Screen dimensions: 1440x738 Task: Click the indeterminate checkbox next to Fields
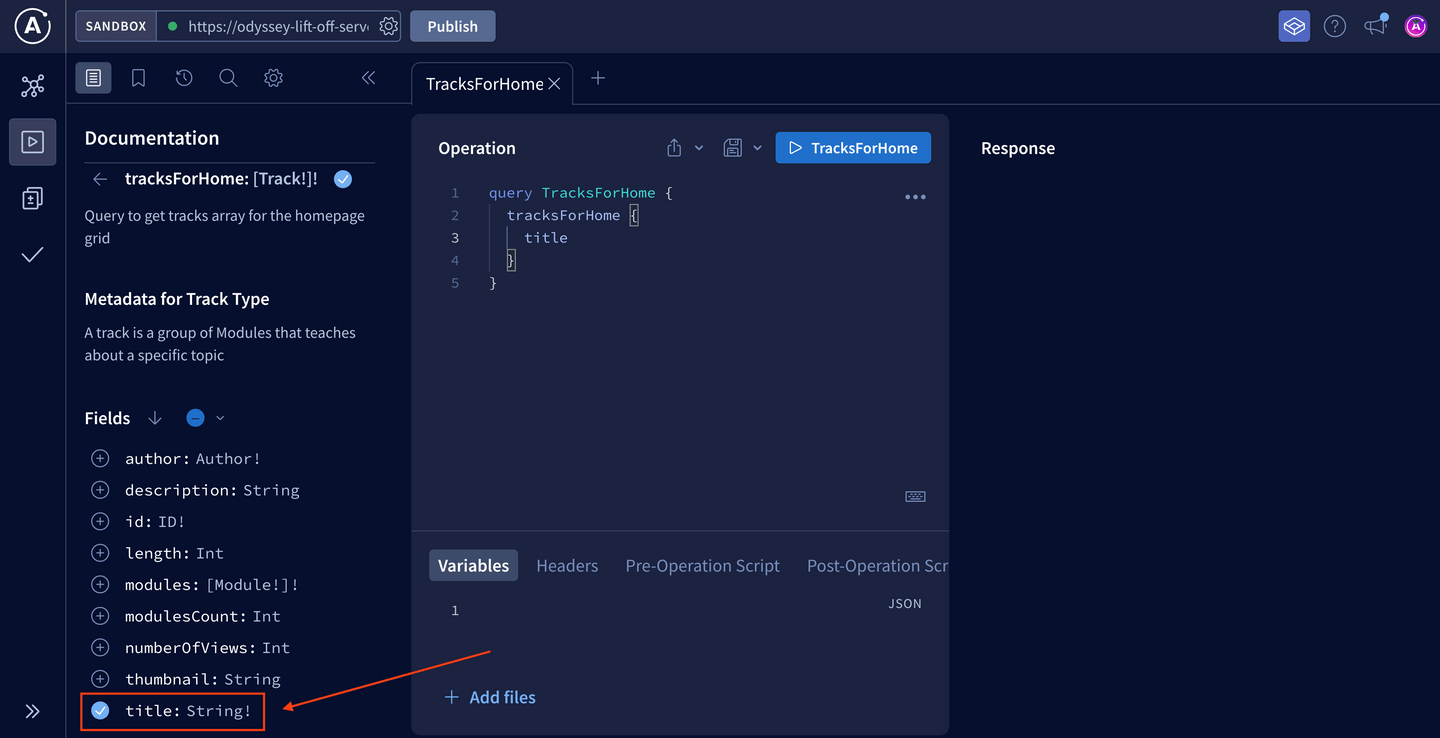point(195,417)
